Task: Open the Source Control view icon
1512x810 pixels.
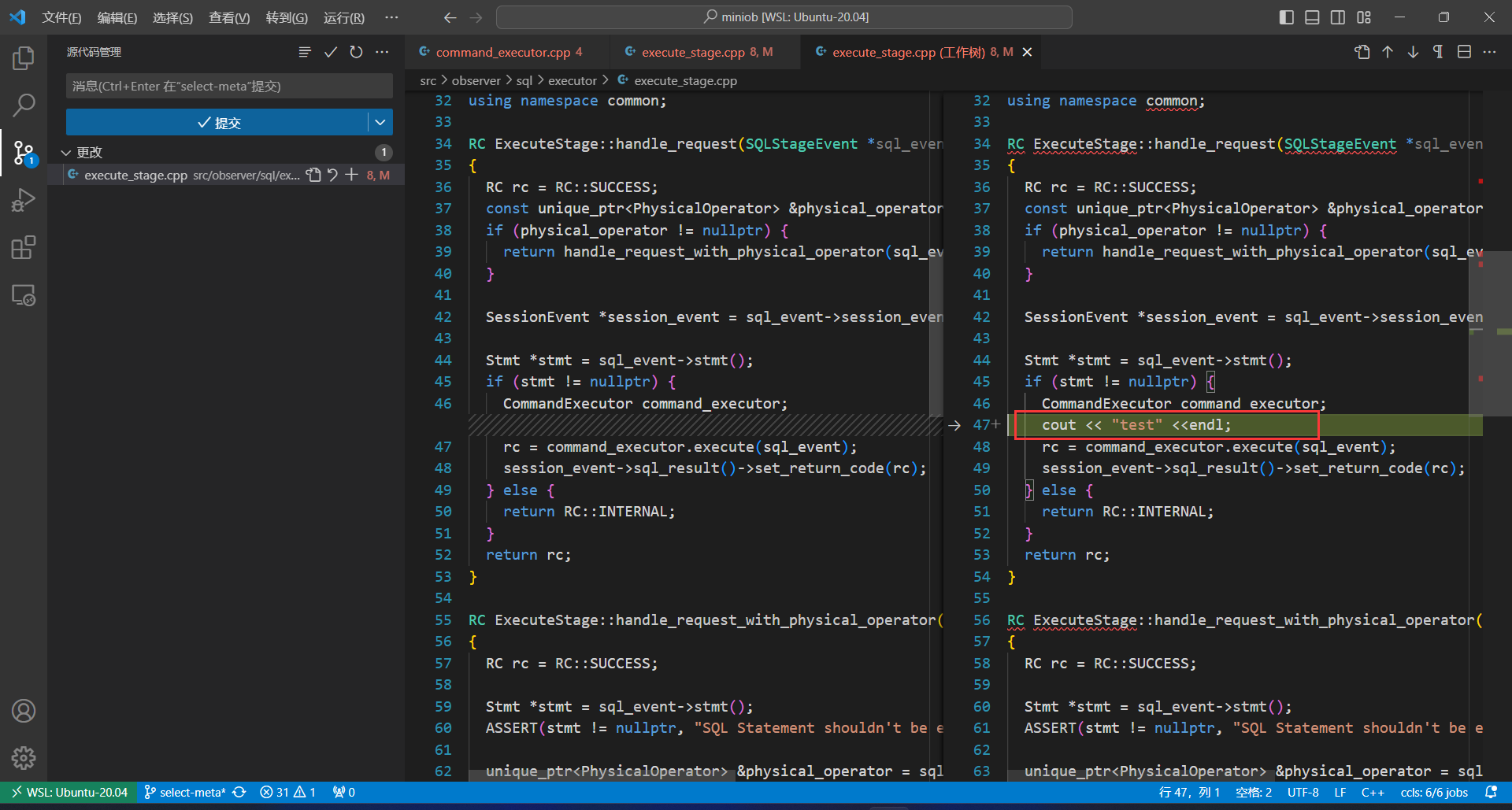Action: click(x=24, y=152)
